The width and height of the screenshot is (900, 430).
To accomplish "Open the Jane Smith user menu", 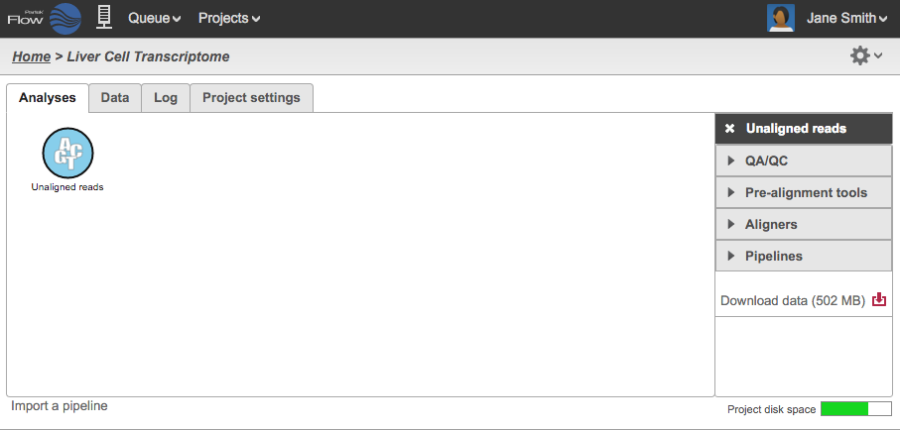I will click(x=846, y=18).
